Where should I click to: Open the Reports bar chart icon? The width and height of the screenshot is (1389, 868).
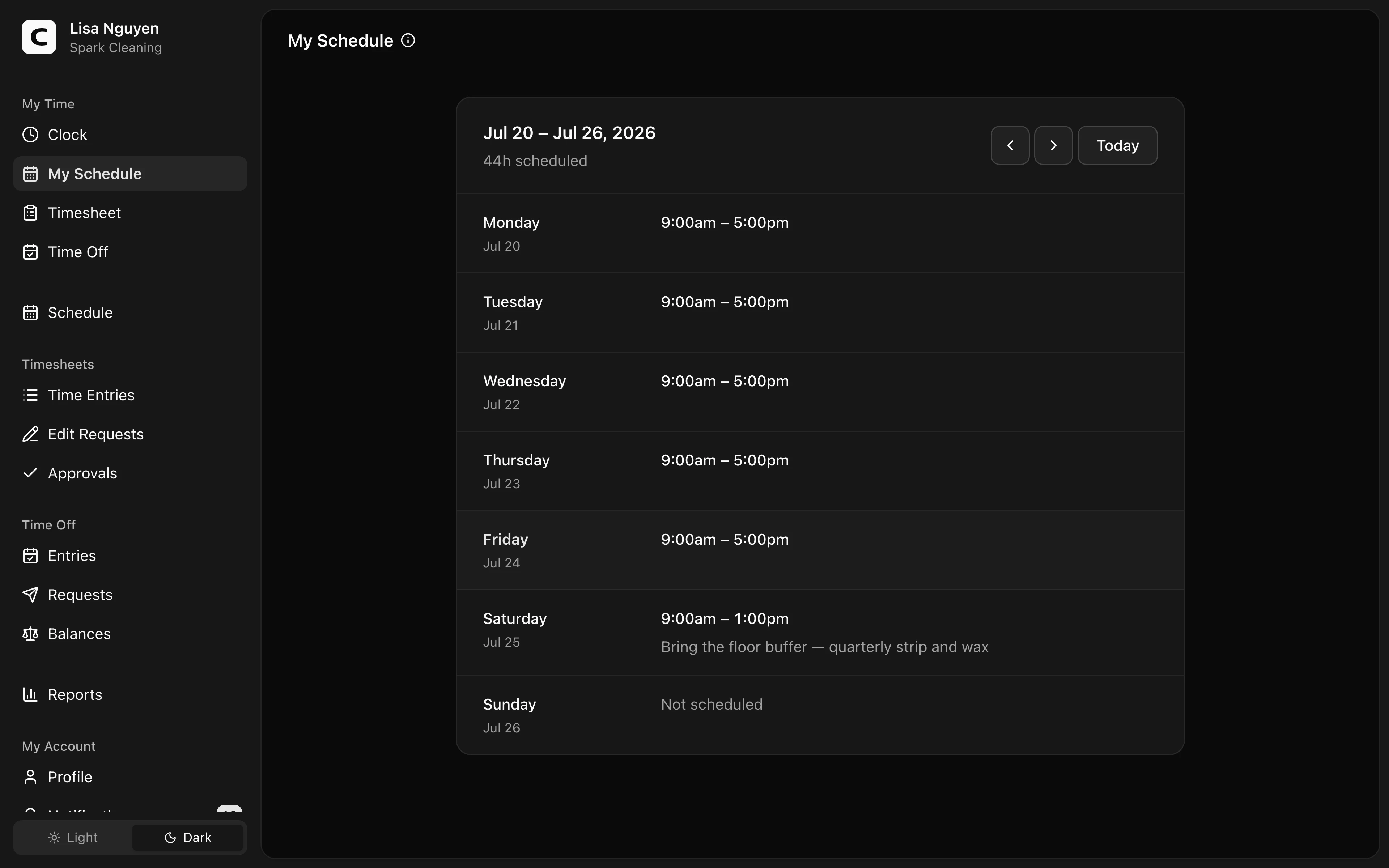[30, 695]
